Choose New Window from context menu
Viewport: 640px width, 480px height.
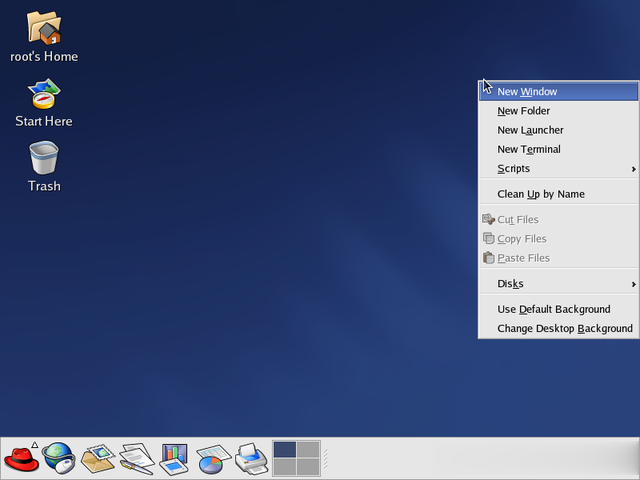tap(558, 91)
